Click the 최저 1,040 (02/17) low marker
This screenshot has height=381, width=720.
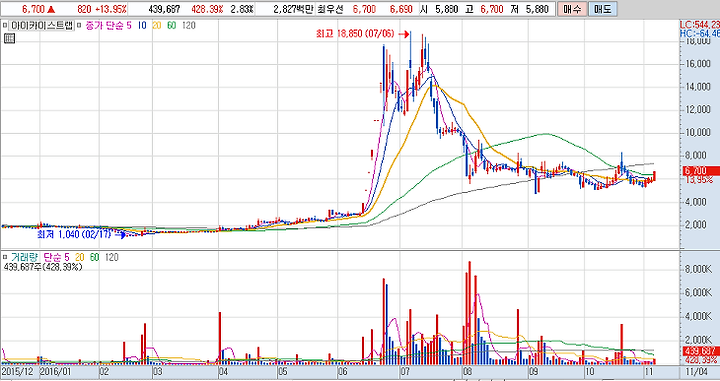click(x=80, y=235)
